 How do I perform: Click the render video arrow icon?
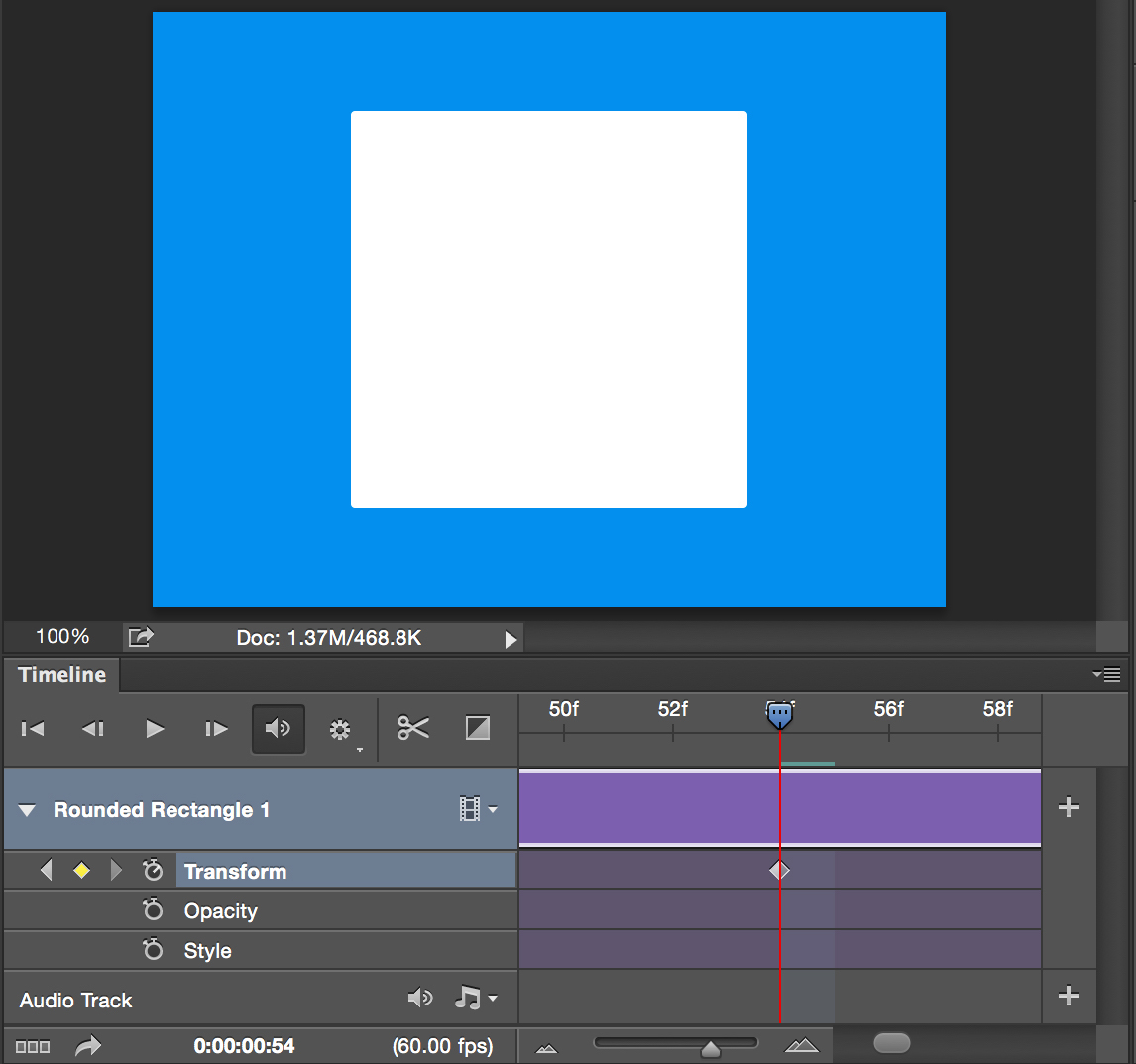pyautogui.click(x=89, y=1046)
